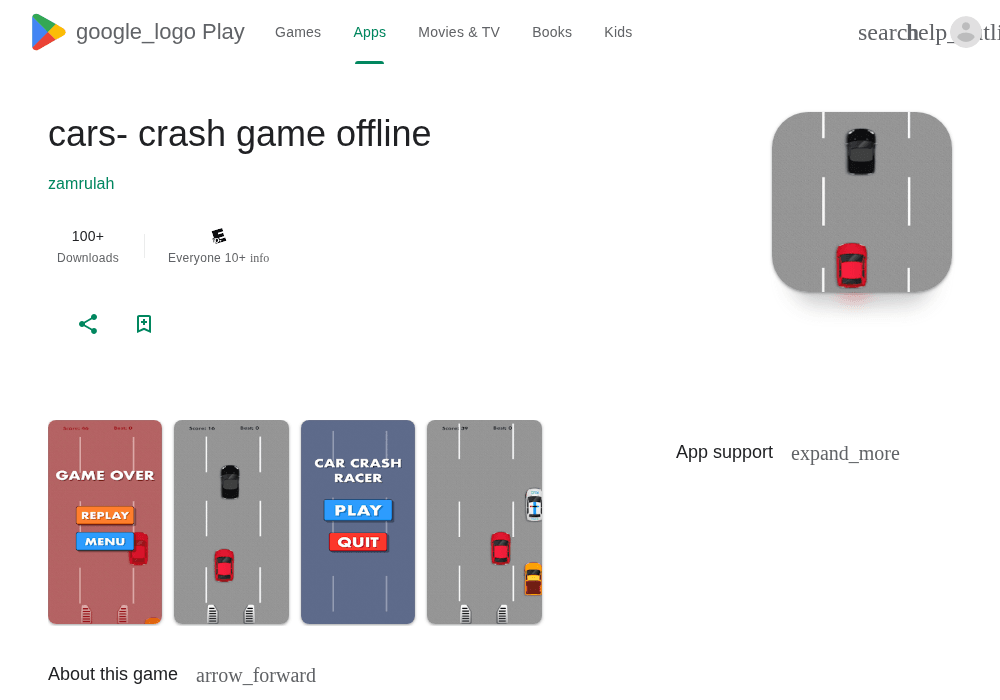This screenshot has width=1000, height=700.
Task: View the Car Crash Racer menu screenshot
Action: tap(358, 522)
